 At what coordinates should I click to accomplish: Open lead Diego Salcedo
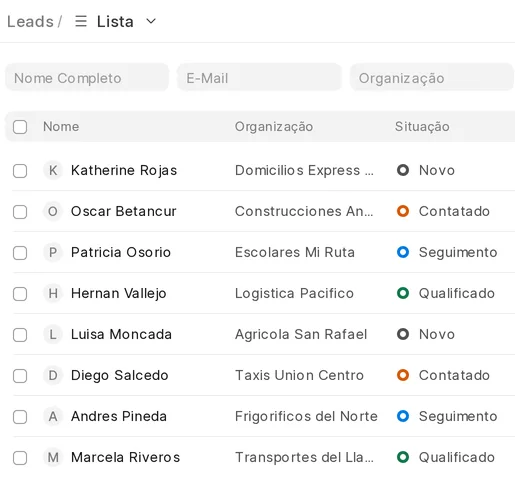pyautogui.click(x=119, y=376)
